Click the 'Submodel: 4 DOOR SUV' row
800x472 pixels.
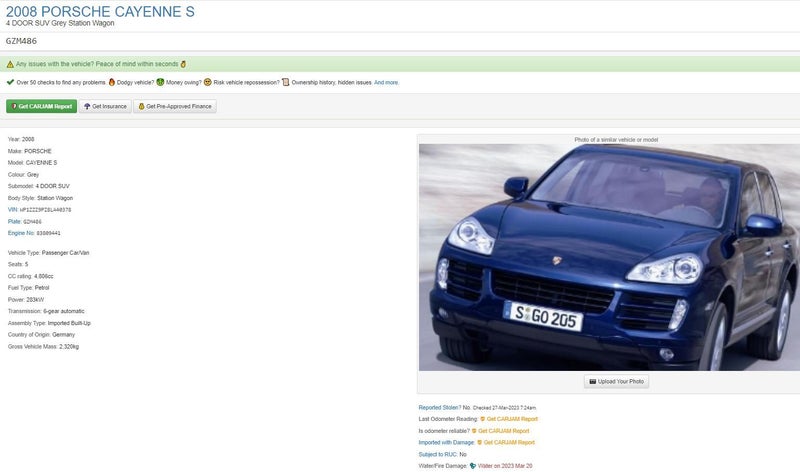pyautogui.click(x=39, y=186)
